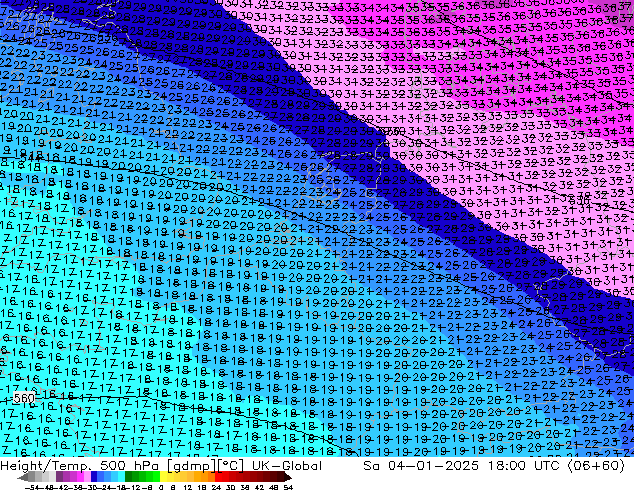Click the 'Sa 04-01-2025' date text
The width and height of the screenshot is (634, 490).
[421, 466]
